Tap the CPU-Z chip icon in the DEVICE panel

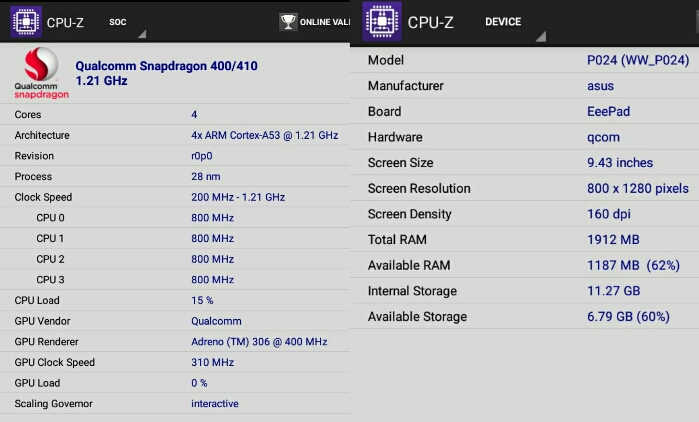tap(382, 21)
